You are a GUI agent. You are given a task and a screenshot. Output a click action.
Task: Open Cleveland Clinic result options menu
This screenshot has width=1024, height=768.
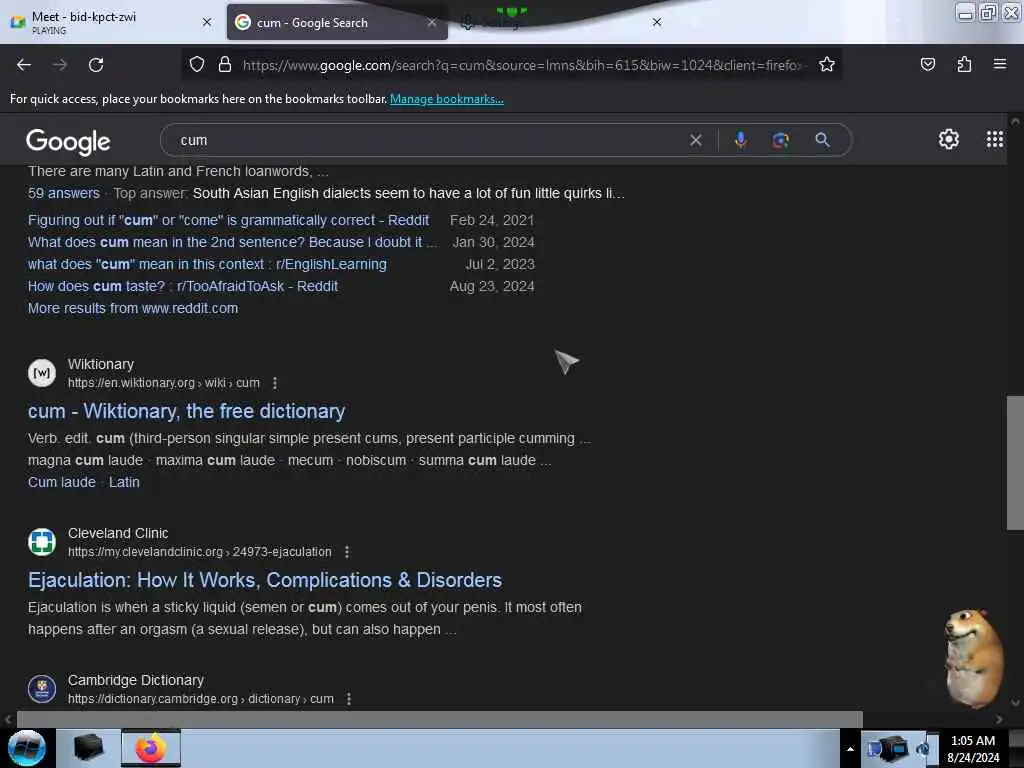click(347, 552)
